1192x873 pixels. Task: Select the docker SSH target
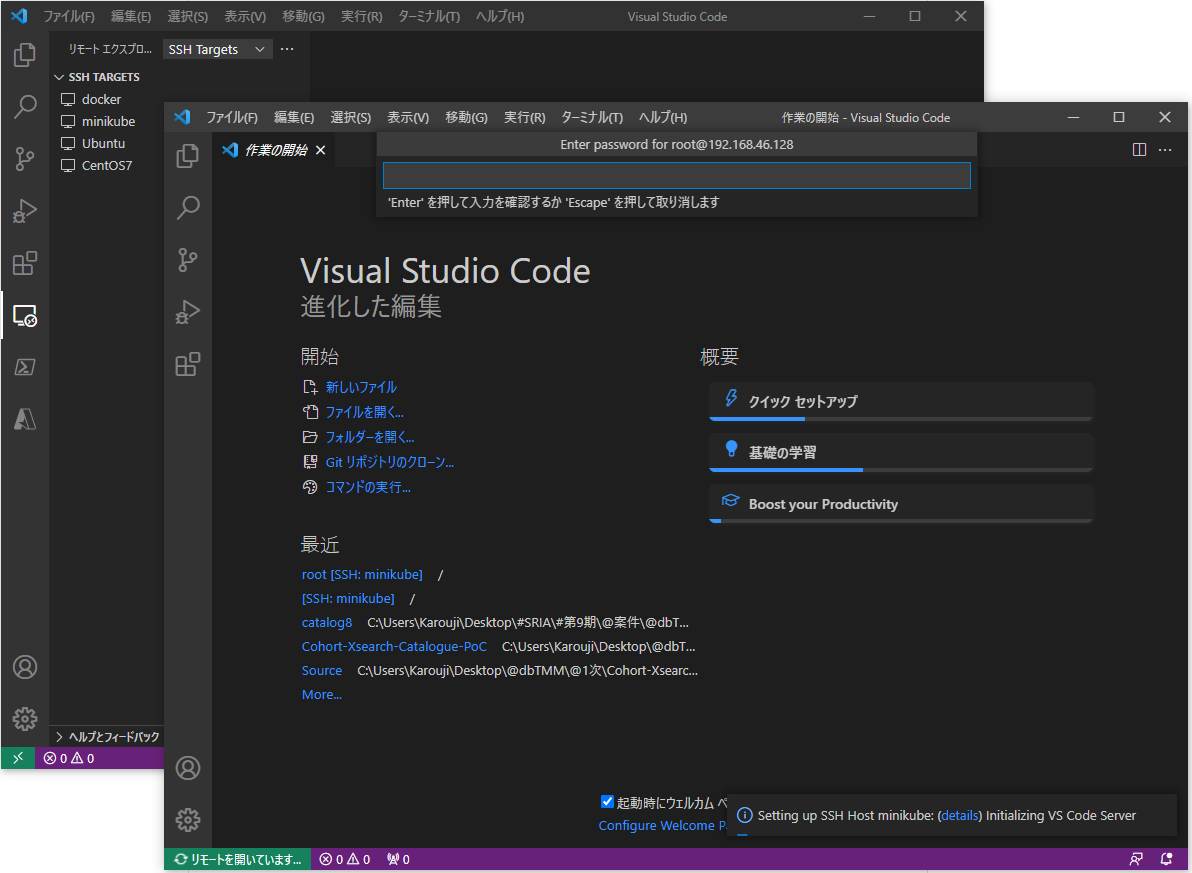(x=101, y=100)
